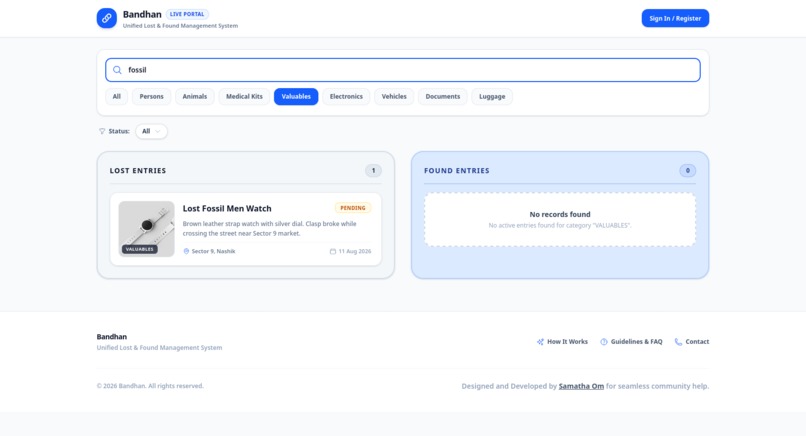Open the Guidelines & FAQ link
Image resolution: width=806 pixels, height=436 pixels.
pyautogui.click(x=631, y=342)
